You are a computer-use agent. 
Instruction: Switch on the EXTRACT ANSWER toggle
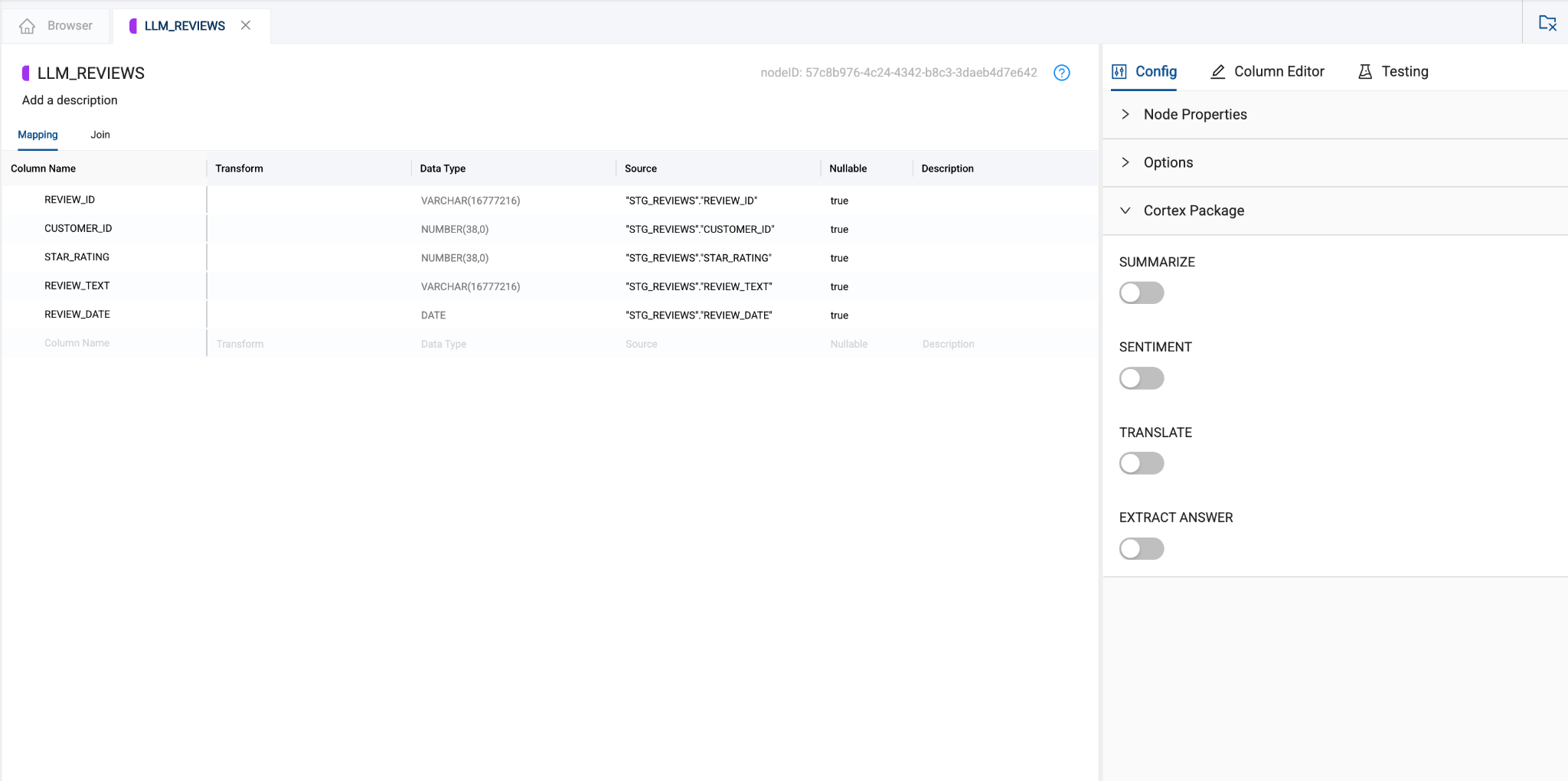point(1142,548)
